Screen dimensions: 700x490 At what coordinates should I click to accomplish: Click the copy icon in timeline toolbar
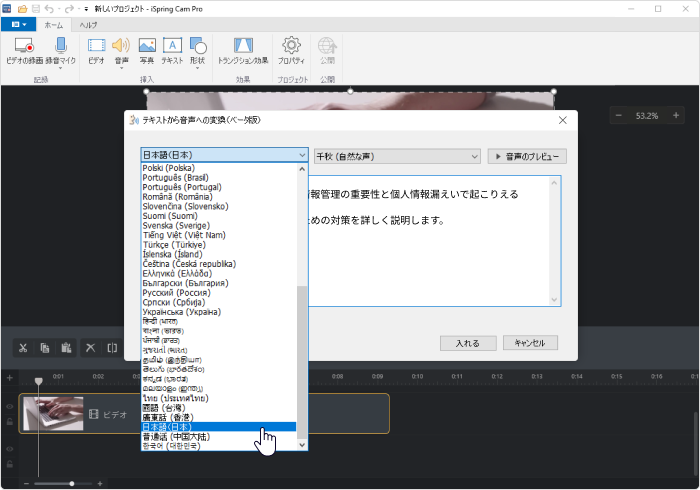coord(45,348)
